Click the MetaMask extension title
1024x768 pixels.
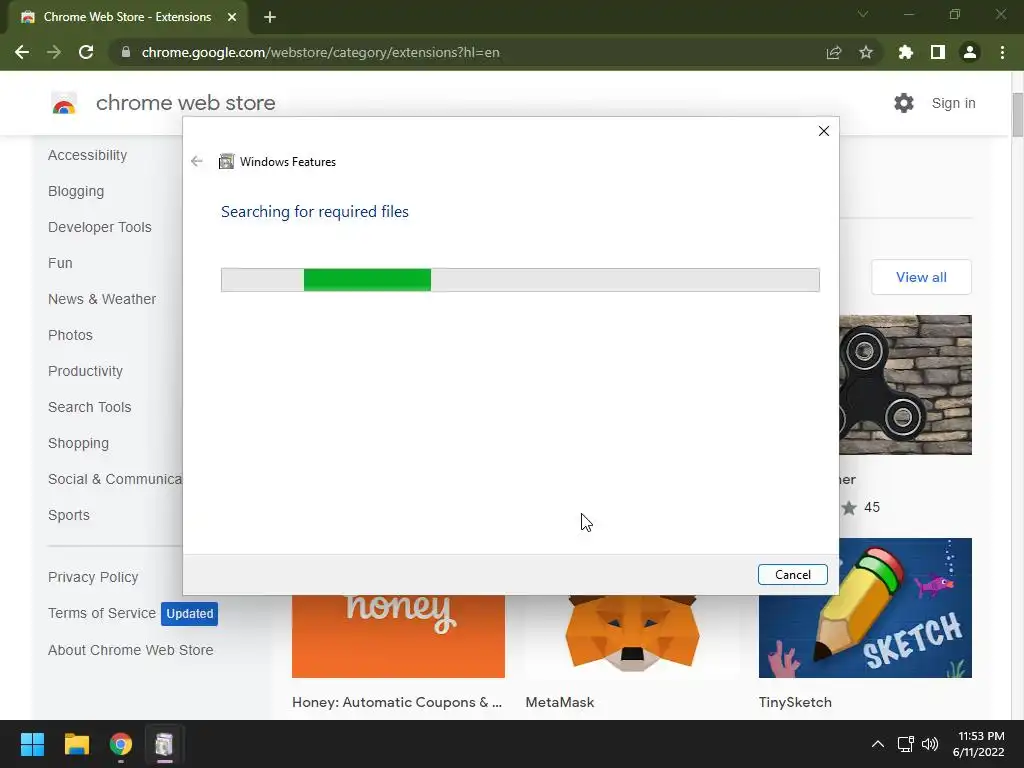click(560, 702)
